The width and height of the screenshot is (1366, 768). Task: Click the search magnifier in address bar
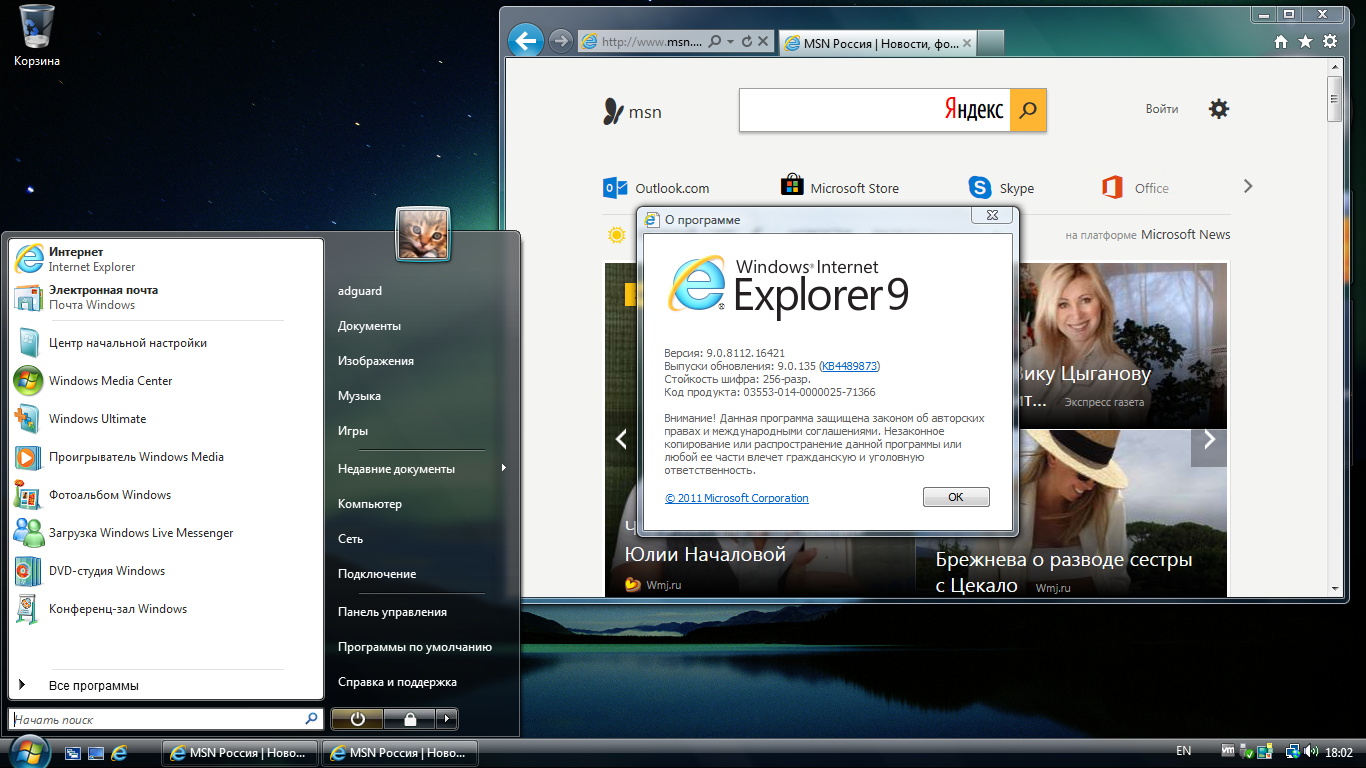[714, 42]
